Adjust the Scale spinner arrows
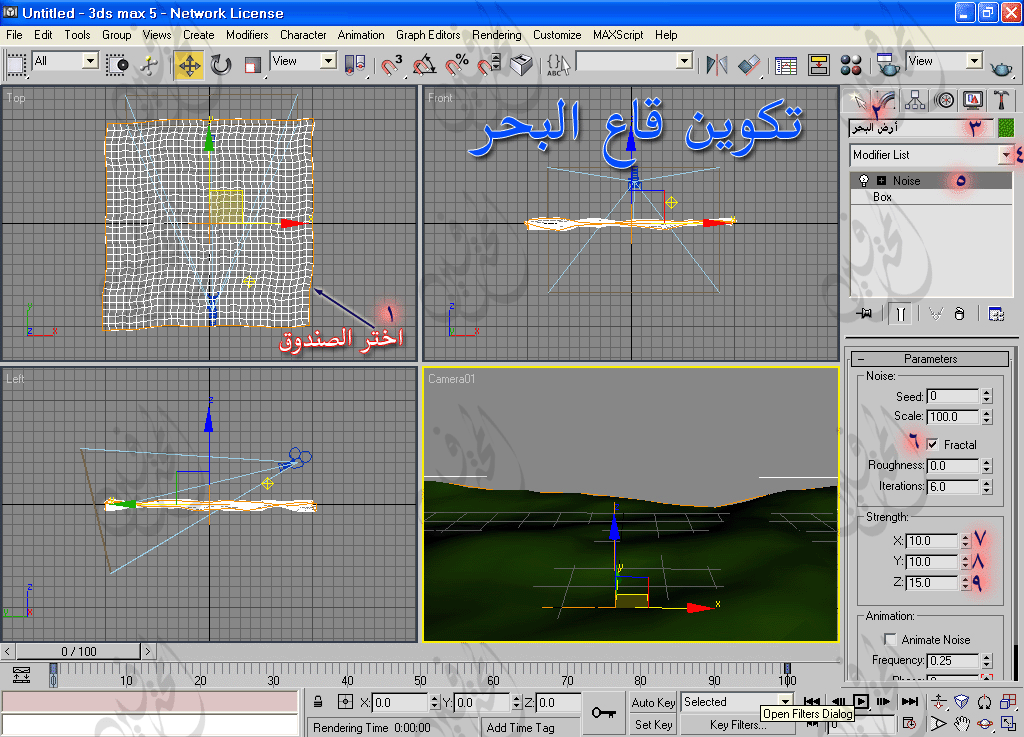The image size is (1024, 737). coord(987,416)
